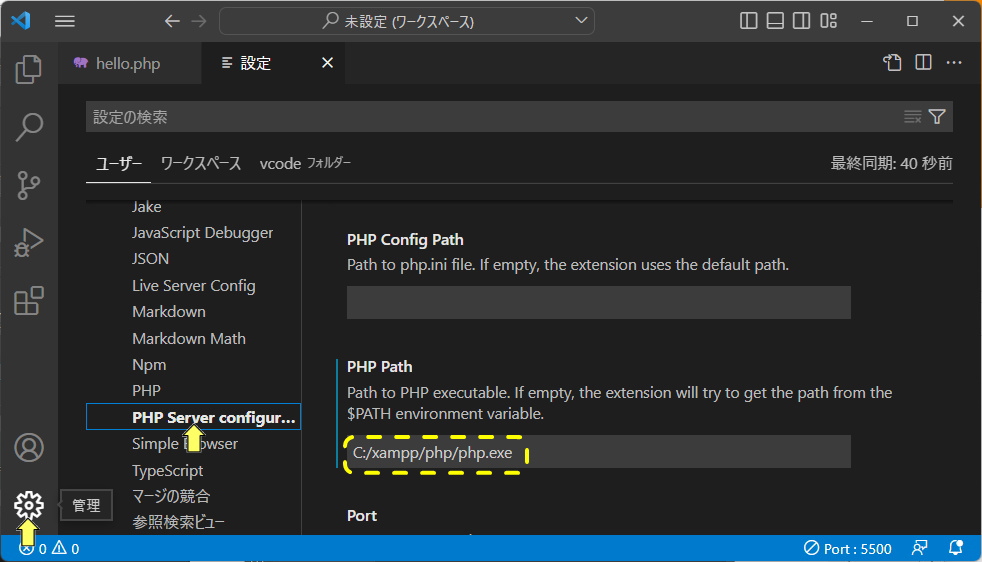Split the editor to the right
The image size is (982, 562).
pos(923,62)
